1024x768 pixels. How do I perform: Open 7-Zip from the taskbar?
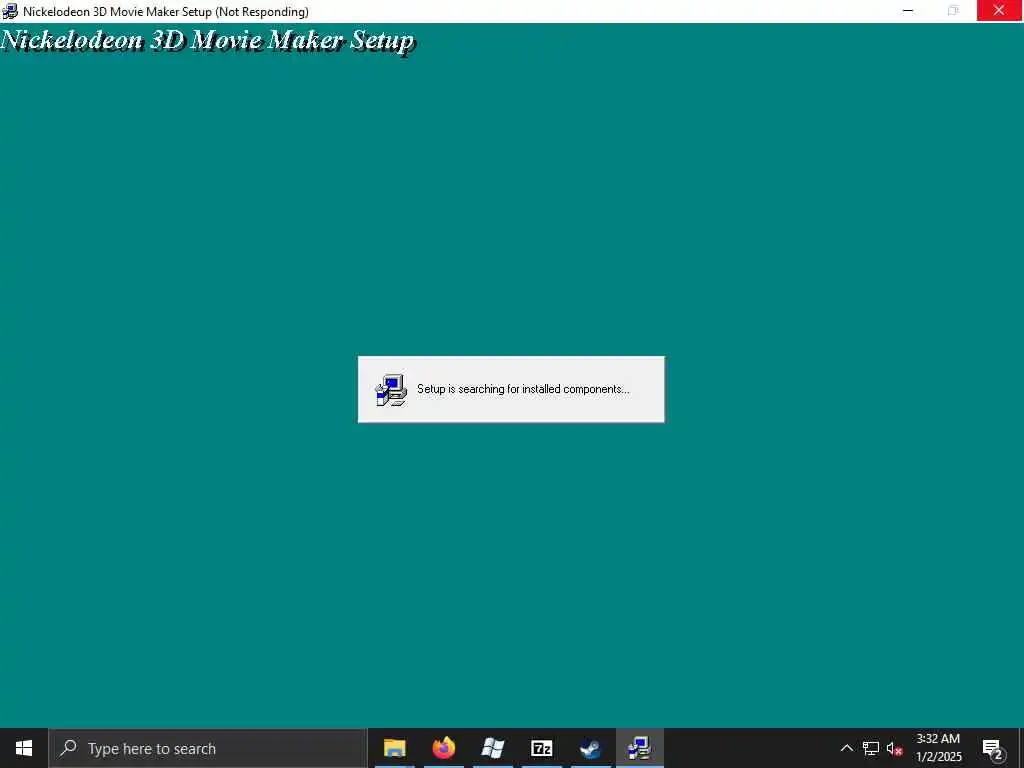pyautogui.click(x=541, y=748)
